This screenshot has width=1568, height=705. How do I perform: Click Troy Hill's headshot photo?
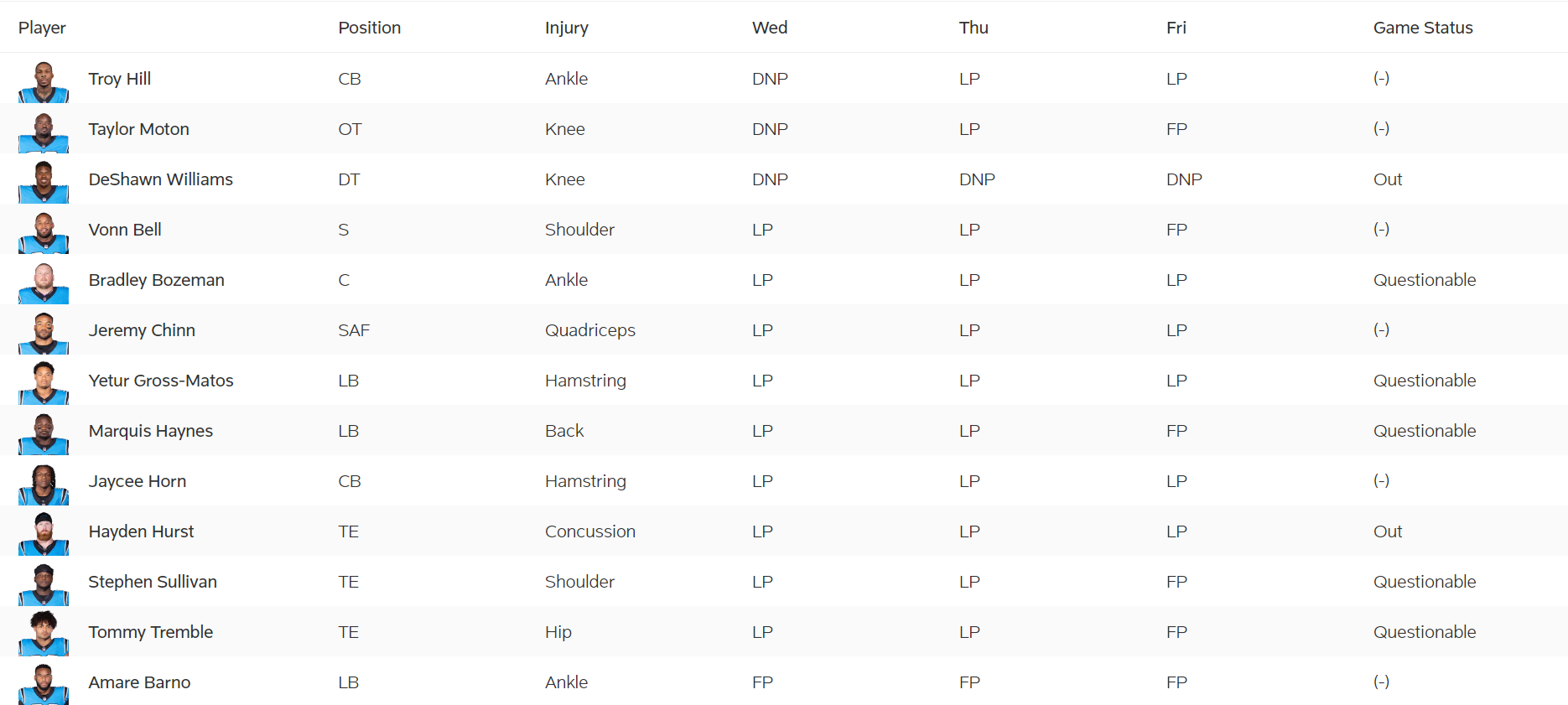point(44,81)
